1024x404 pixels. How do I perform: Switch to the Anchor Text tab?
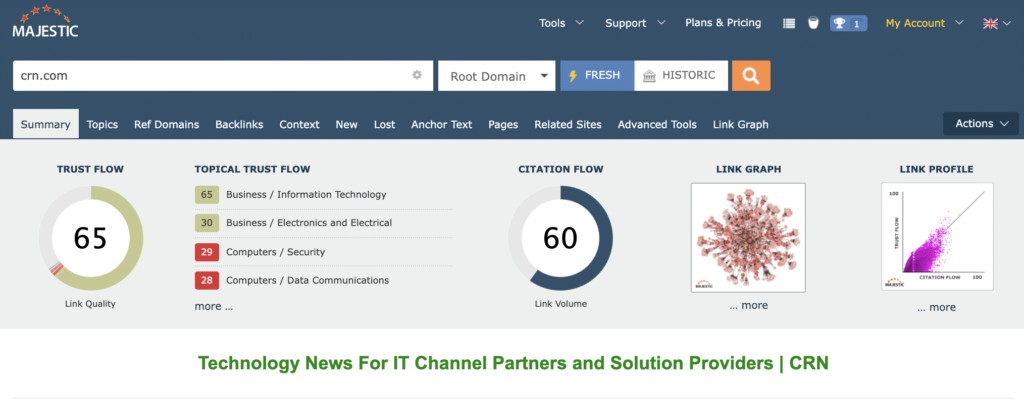[441, 124]
